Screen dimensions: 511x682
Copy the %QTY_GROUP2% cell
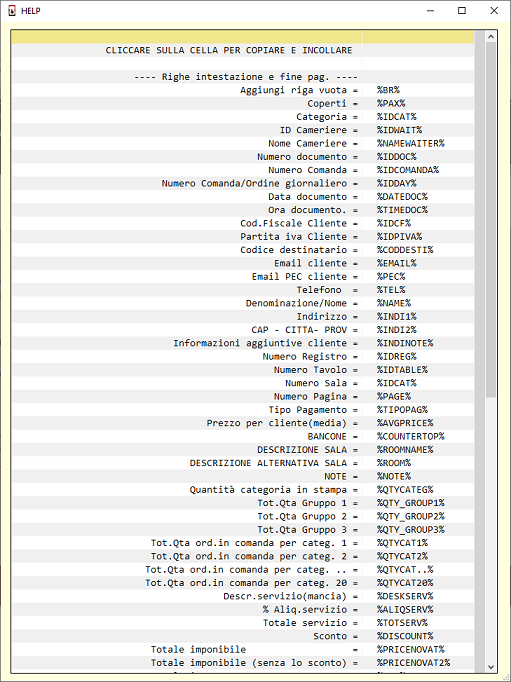tap(418, 516)
